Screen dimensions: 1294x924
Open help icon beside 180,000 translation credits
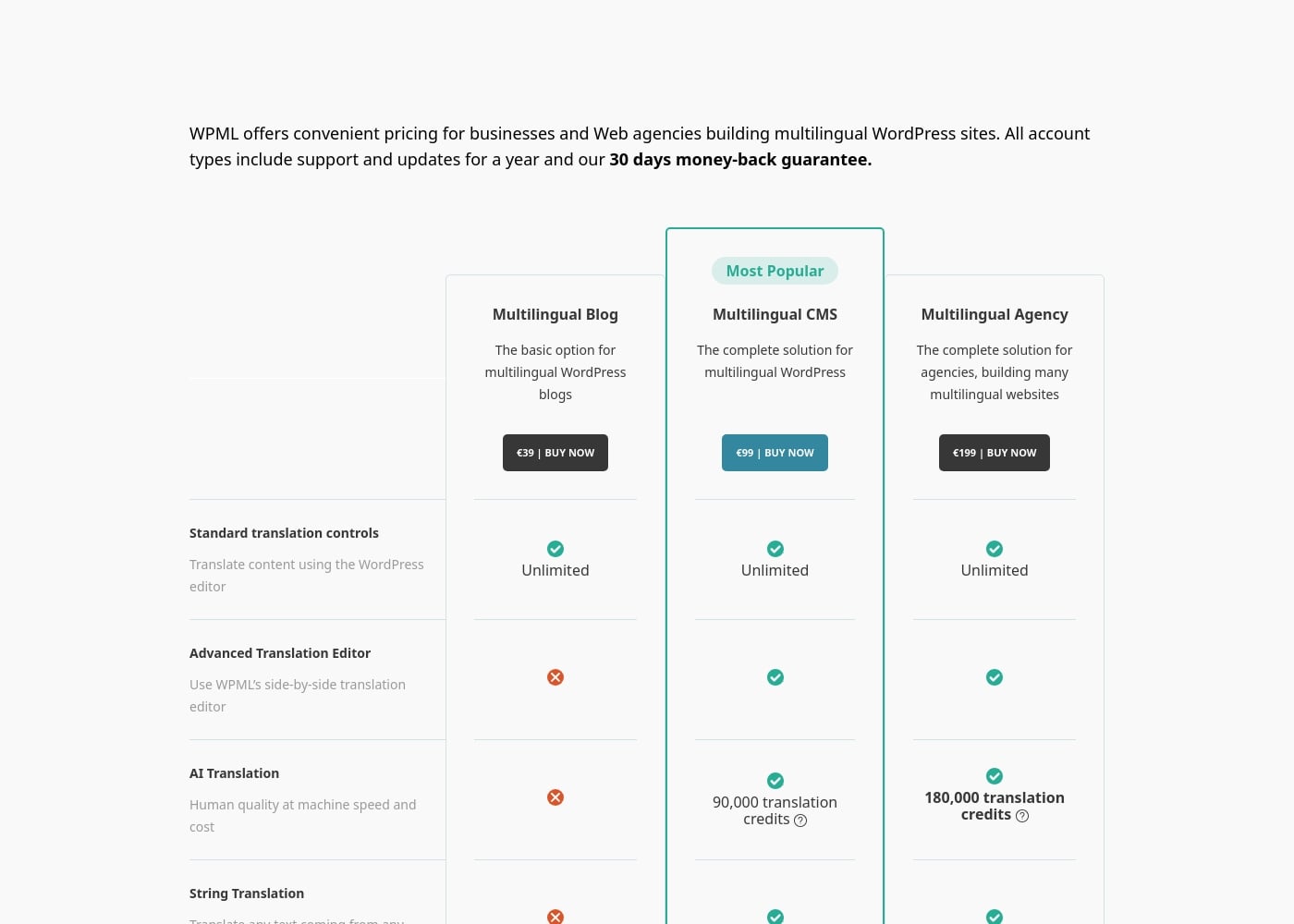[1022, 816]
